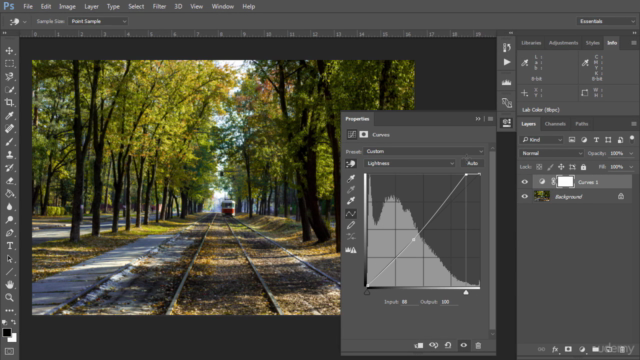Image resolution: width=640 pixels, height=360 pixels.
Task: Open the Sample Size dropdown
Action: 98,21
